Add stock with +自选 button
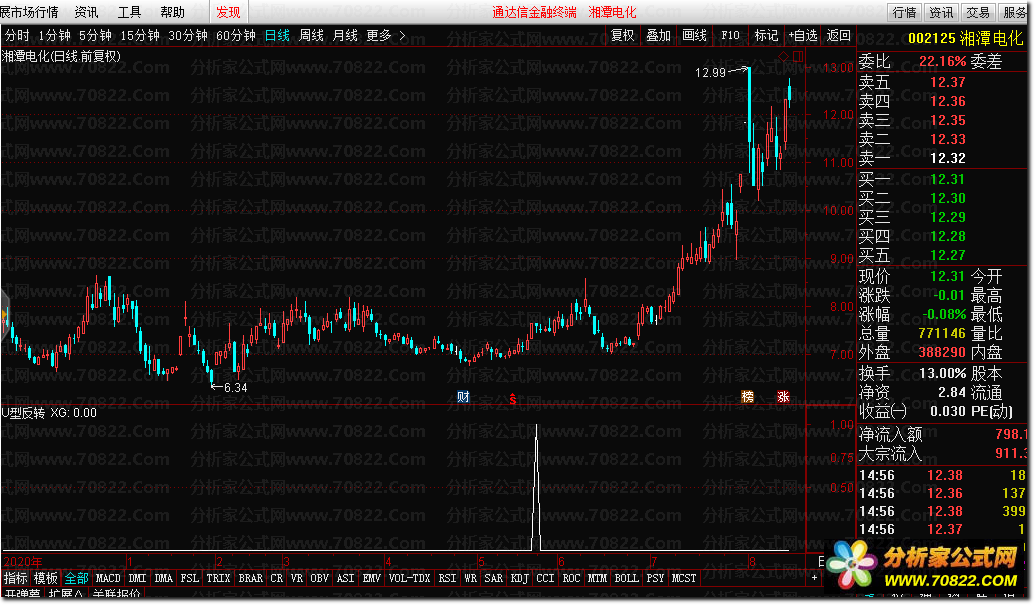This screenshot has height=605, width=1036. pos(803,36)
